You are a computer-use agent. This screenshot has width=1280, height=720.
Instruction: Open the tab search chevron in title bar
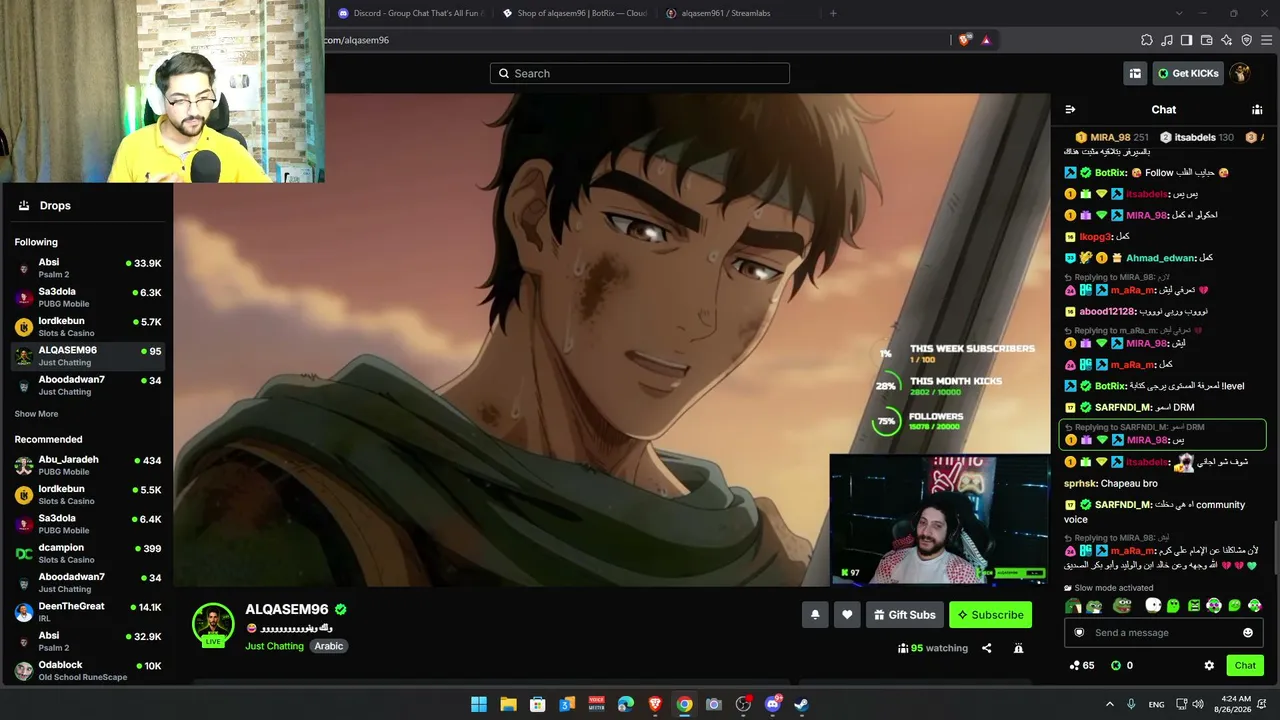tap(1180, 13)
